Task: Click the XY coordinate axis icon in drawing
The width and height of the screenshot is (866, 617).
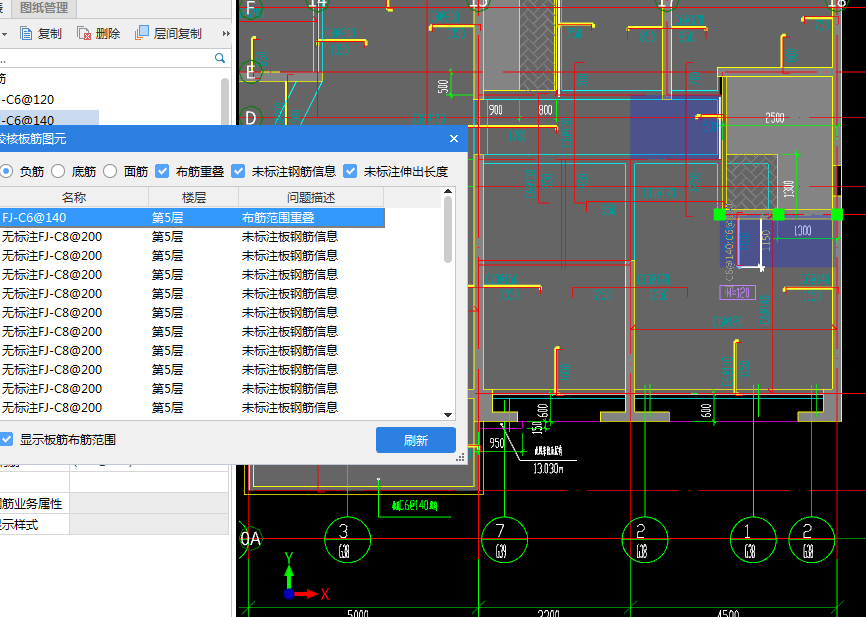Action: pos(306,576)
